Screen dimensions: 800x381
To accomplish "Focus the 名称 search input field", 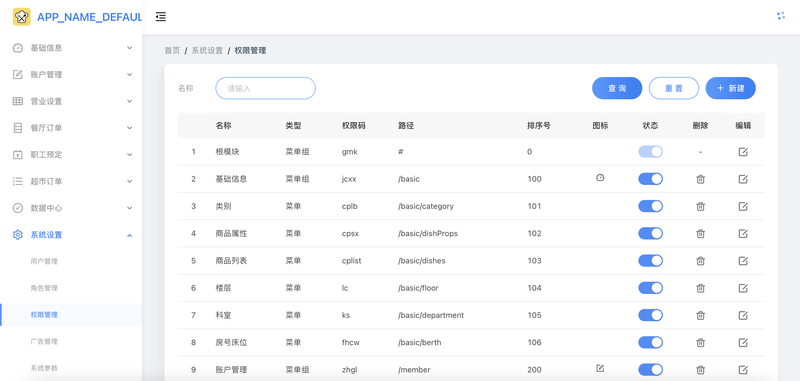I will pos(265,88).
